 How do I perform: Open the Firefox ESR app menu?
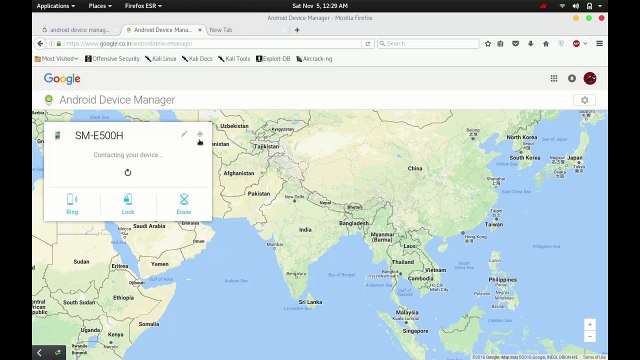click(x=143, y=6)
